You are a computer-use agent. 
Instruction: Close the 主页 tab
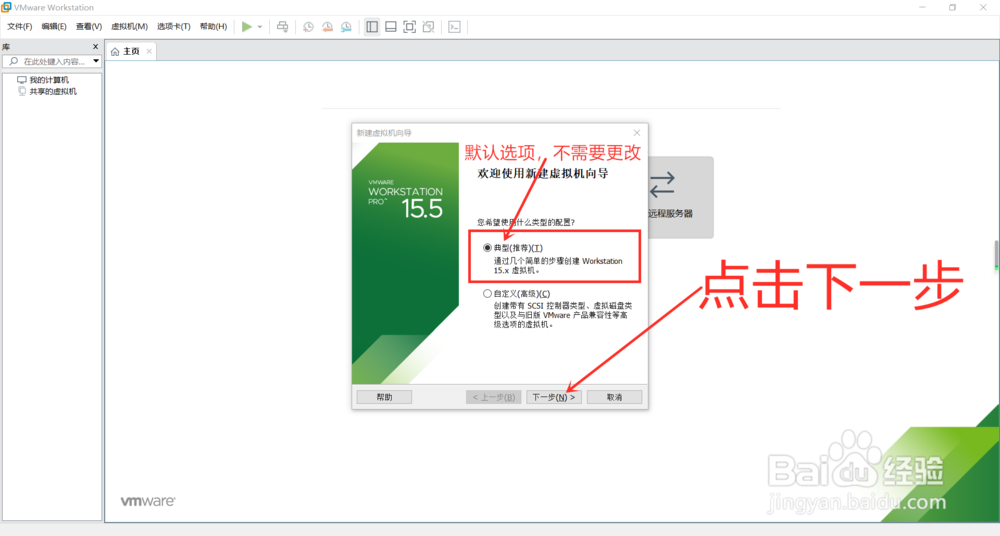(x=149, y=52)
